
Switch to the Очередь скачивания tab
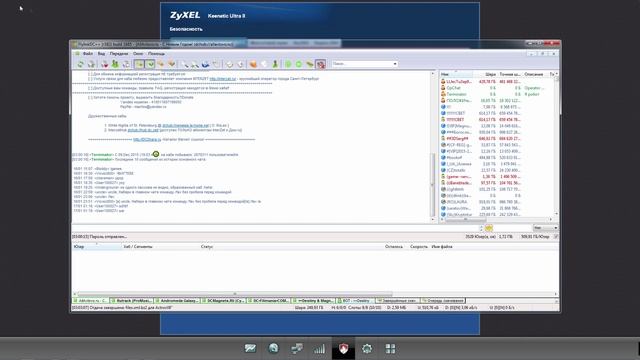pyautogui.click(x=443, y=300)
